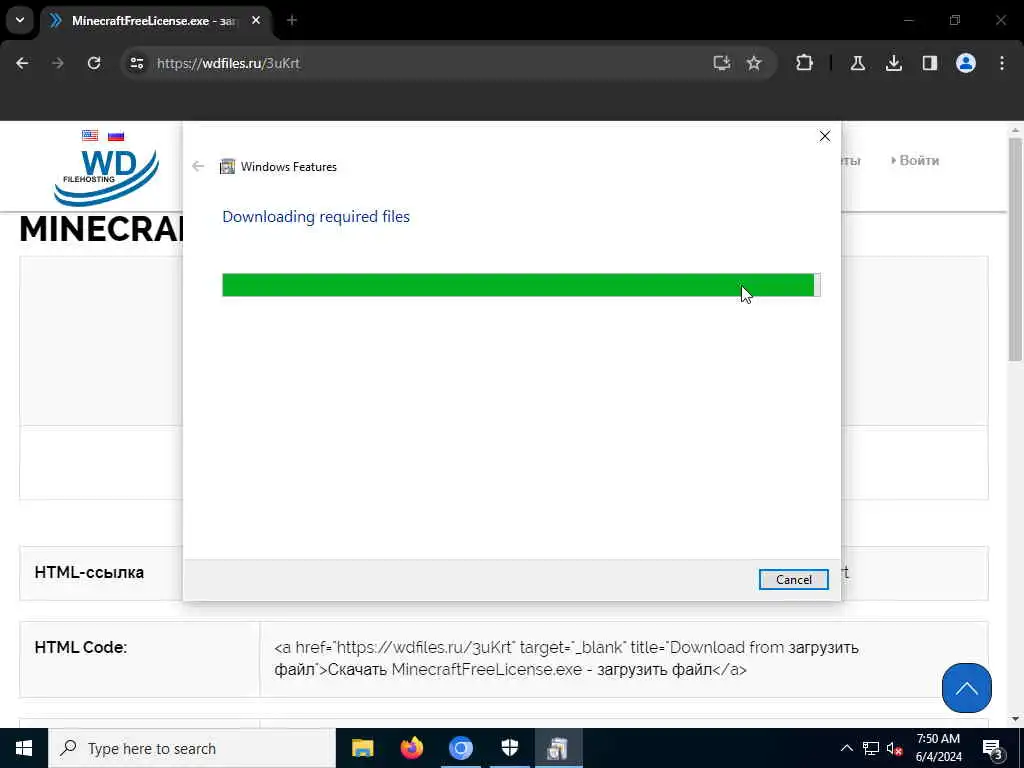The width and height of the screenshot is (1024, 768).
Task: Open File Explorer from taskbar
Action: click(362, 748)
